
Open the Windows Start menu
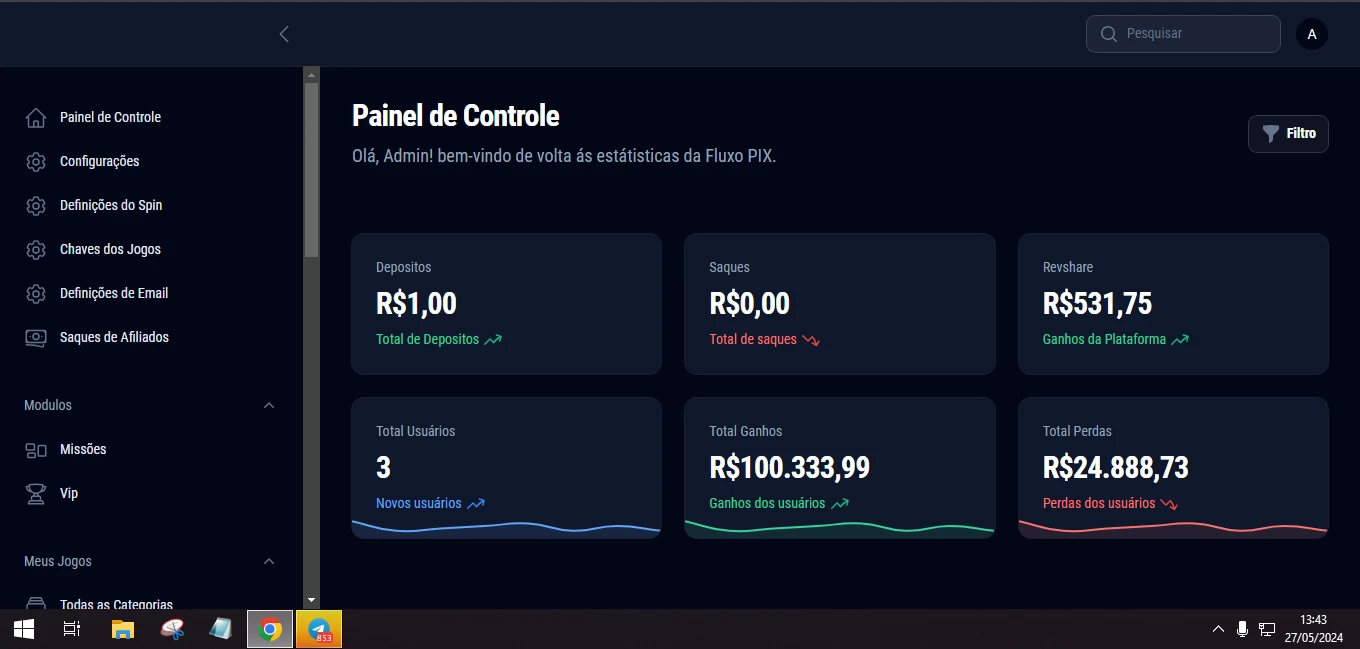(x=24, y=630)
